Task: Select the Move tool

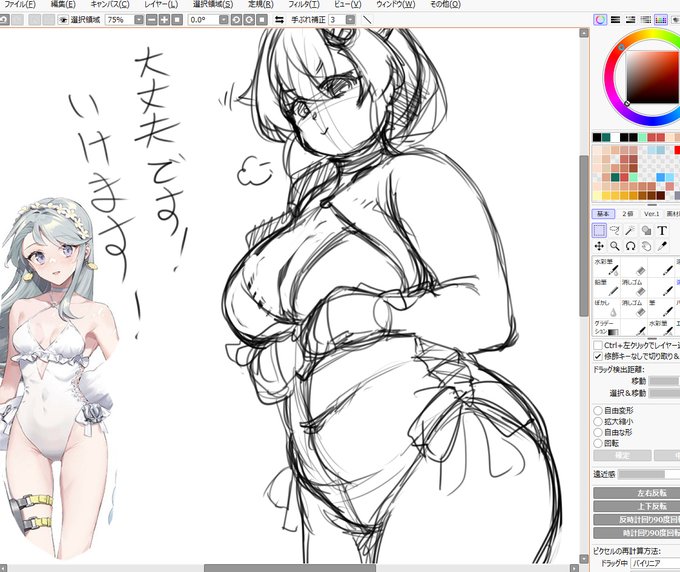Action: (599, 246)
